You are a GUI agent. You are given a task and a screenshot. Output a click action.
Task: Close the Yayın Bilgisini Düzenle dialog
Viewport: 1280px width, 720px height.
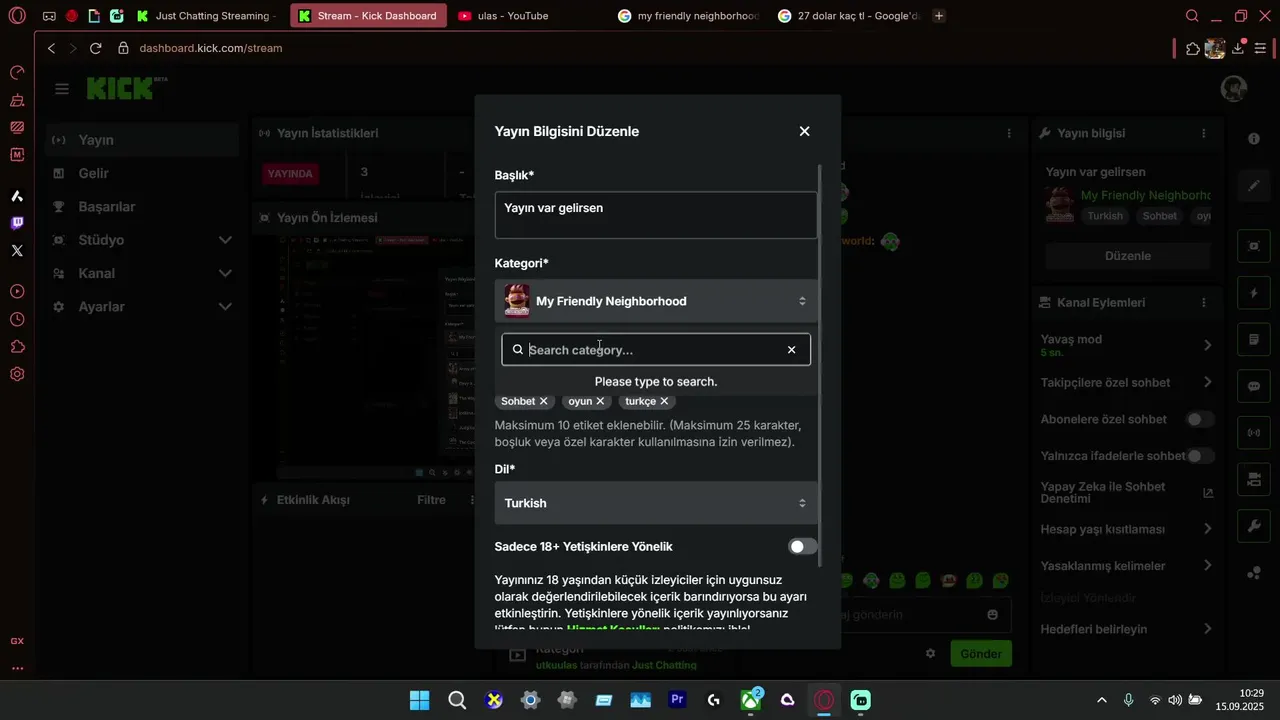(x=804, y=131)
